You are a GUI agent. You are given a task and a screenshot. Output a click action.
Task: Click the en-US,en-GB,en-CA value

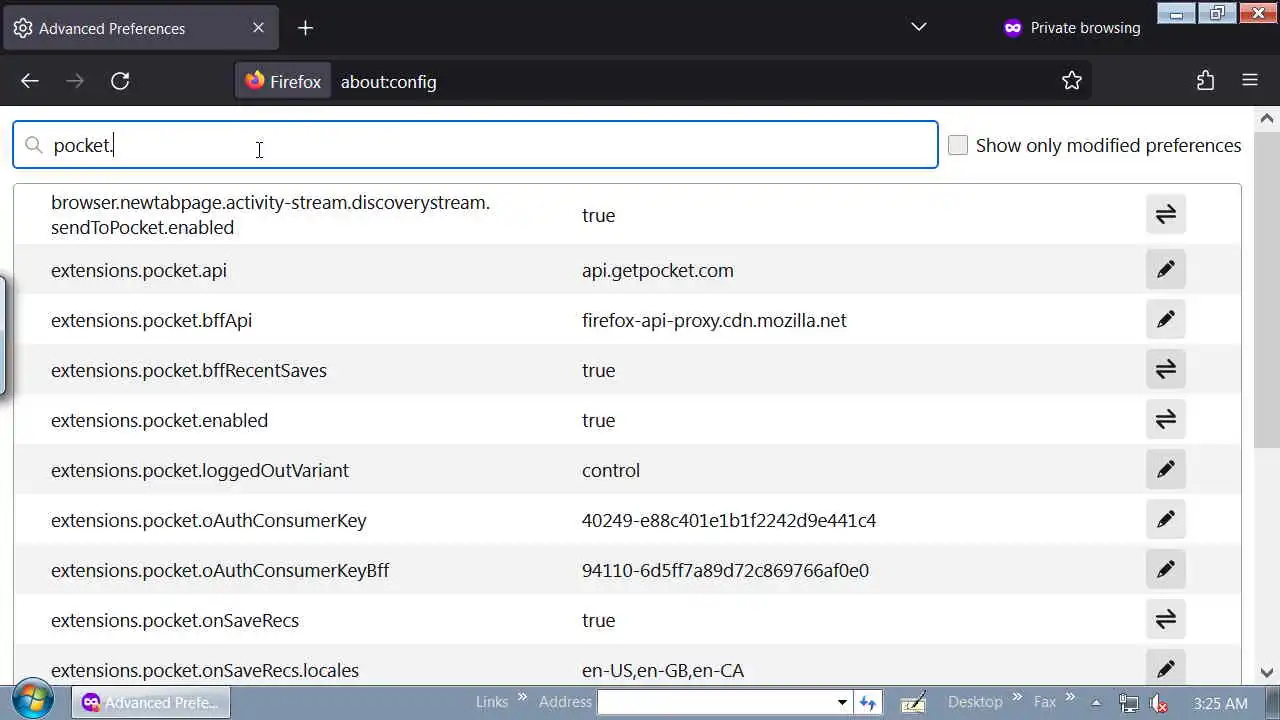[663, 670]
